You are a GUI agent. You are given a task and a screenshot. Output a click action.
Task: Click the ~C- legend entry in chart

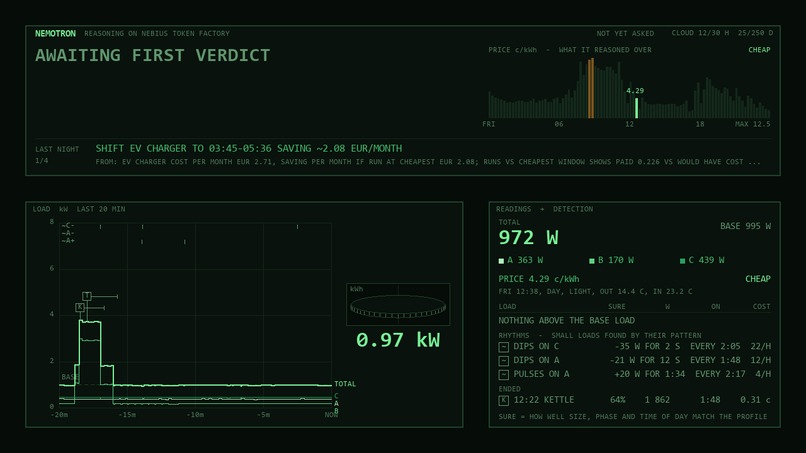(x=68, y=226)
